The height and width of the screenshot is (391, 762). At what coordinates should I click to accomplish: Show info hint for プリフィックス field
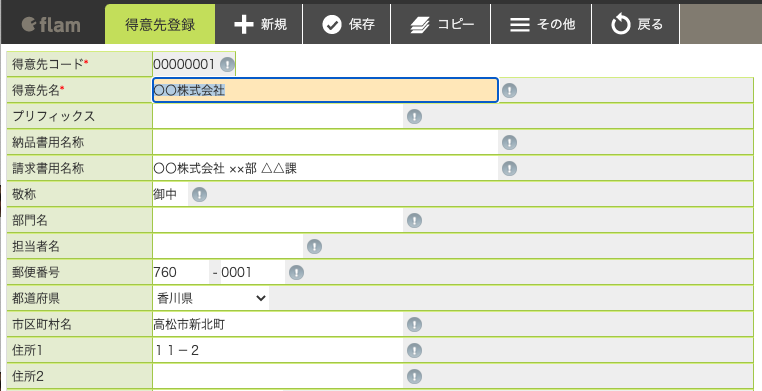click(414, 117)
